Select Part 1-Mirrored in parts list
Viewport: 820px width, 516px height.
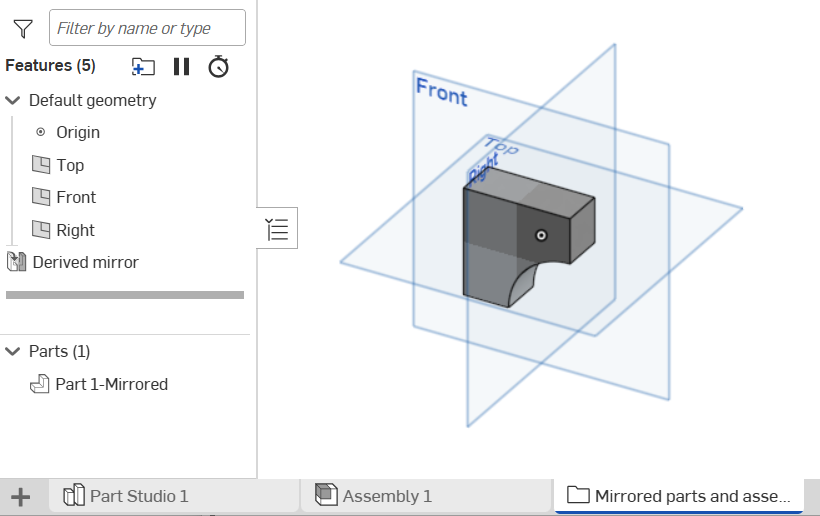[x=111, y=384]
